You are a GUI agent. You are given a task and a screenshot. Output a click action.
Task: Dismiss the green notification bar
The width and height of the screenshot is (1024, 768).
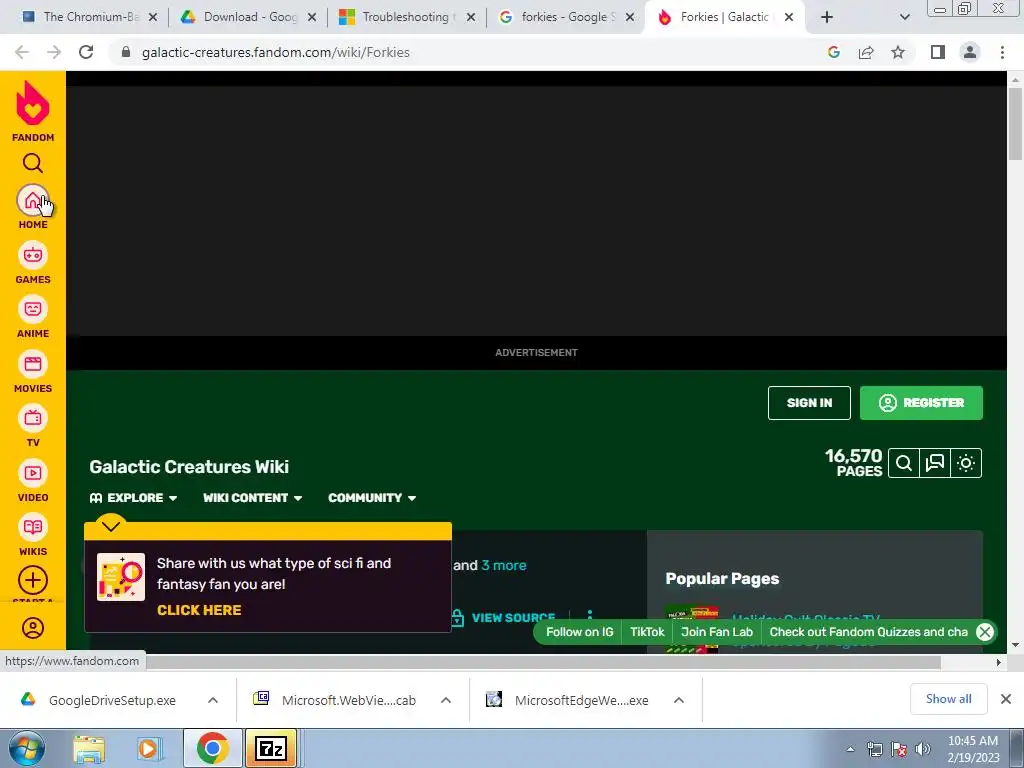click(985, 632)
